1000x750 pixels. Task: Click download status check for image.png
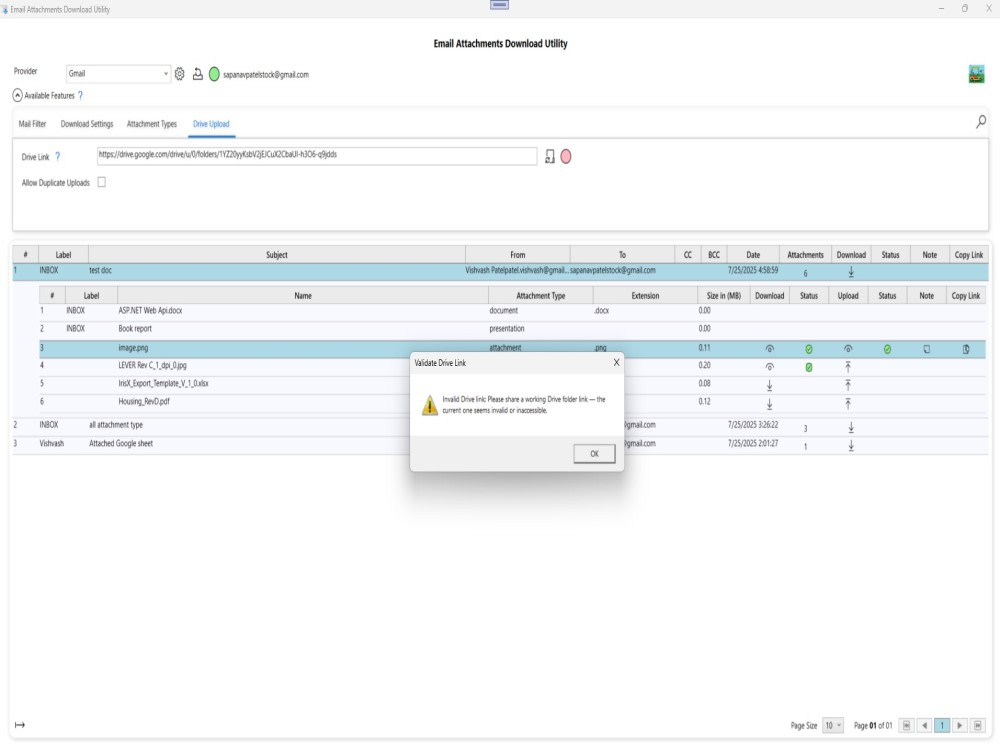(x=809, y=349)
